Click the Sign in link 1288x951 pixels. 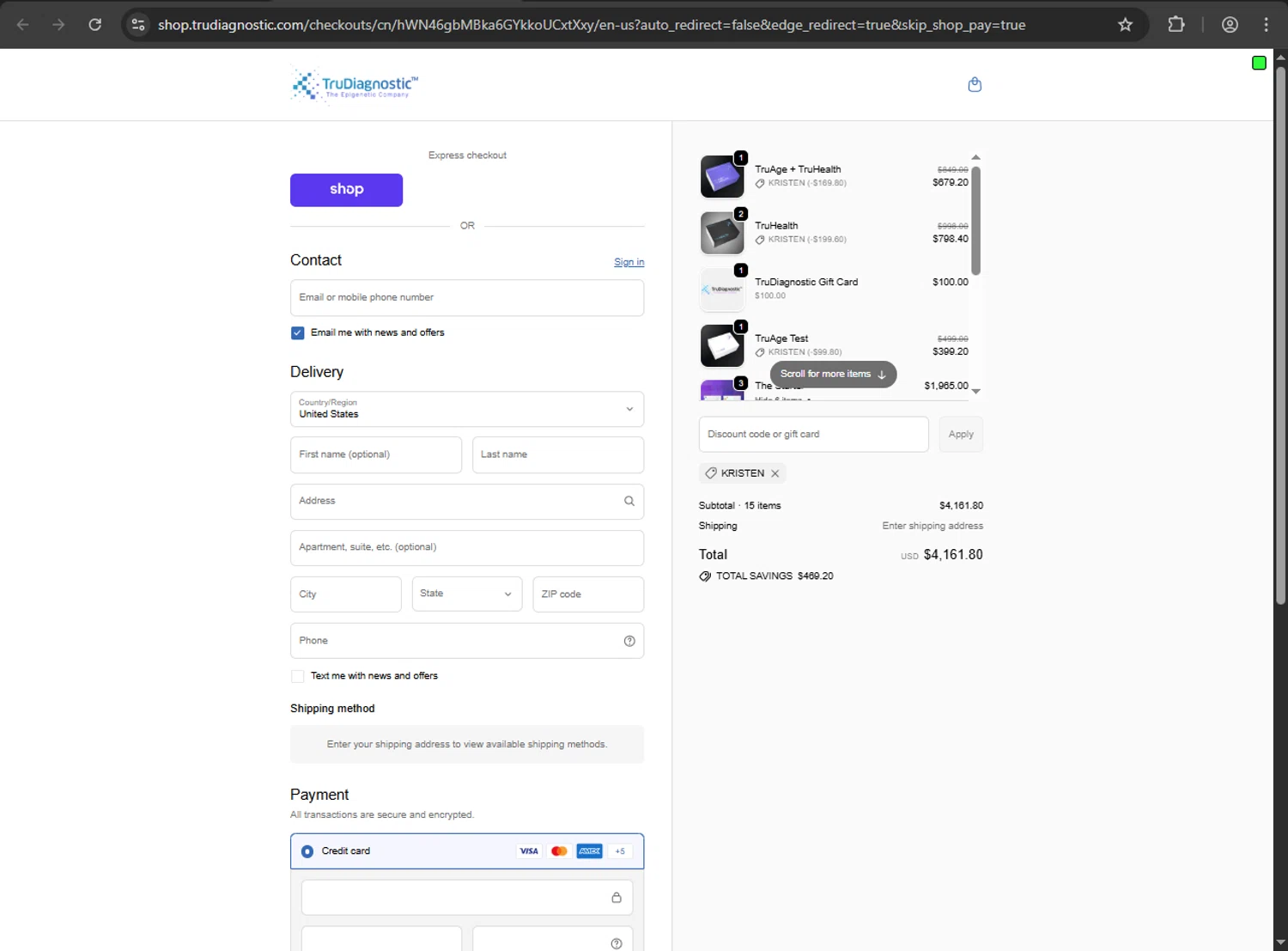(x=629, y=262)
